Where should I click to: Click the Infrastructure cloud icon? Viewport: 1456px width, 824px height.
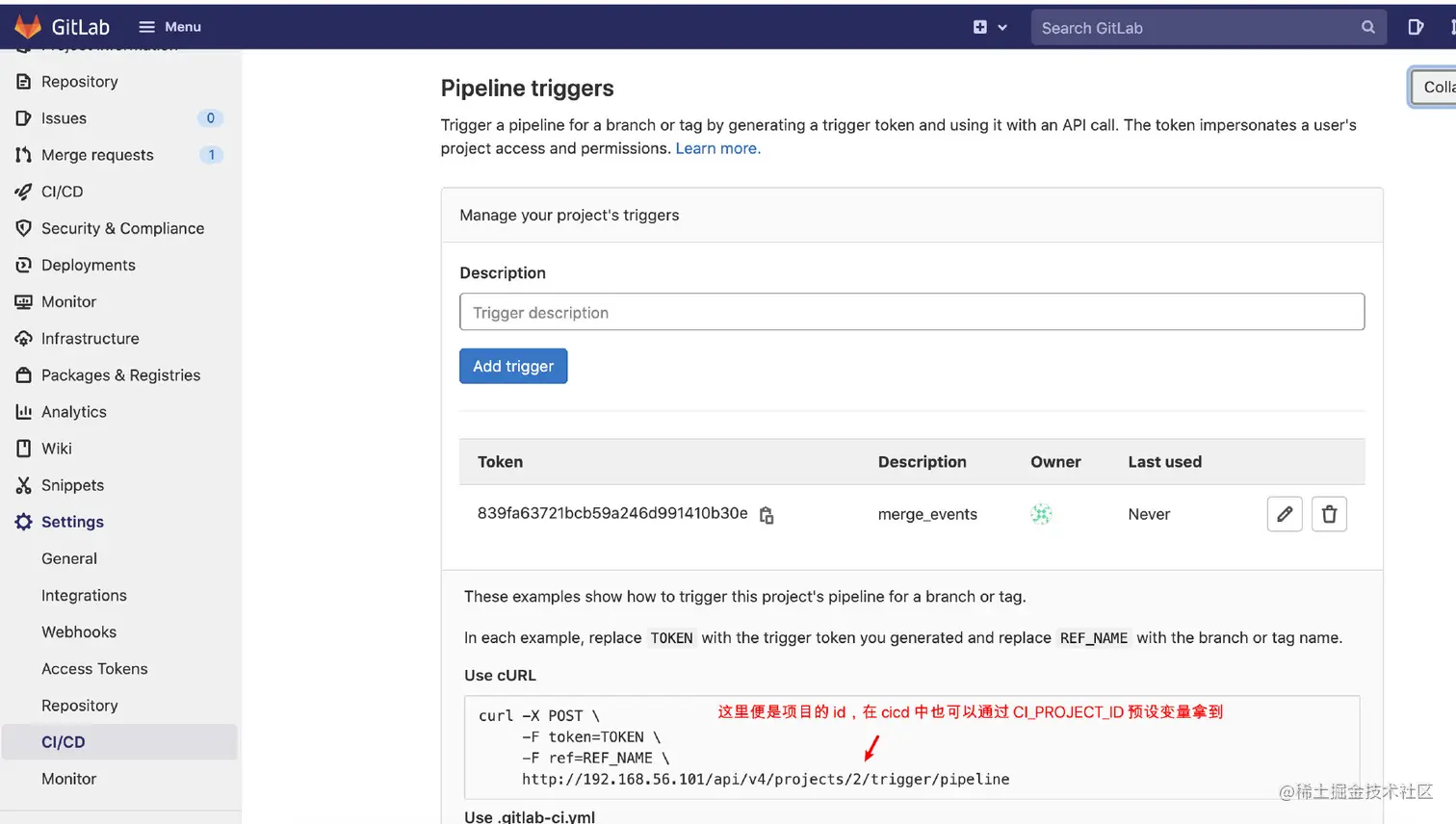[x=24, y=339]
